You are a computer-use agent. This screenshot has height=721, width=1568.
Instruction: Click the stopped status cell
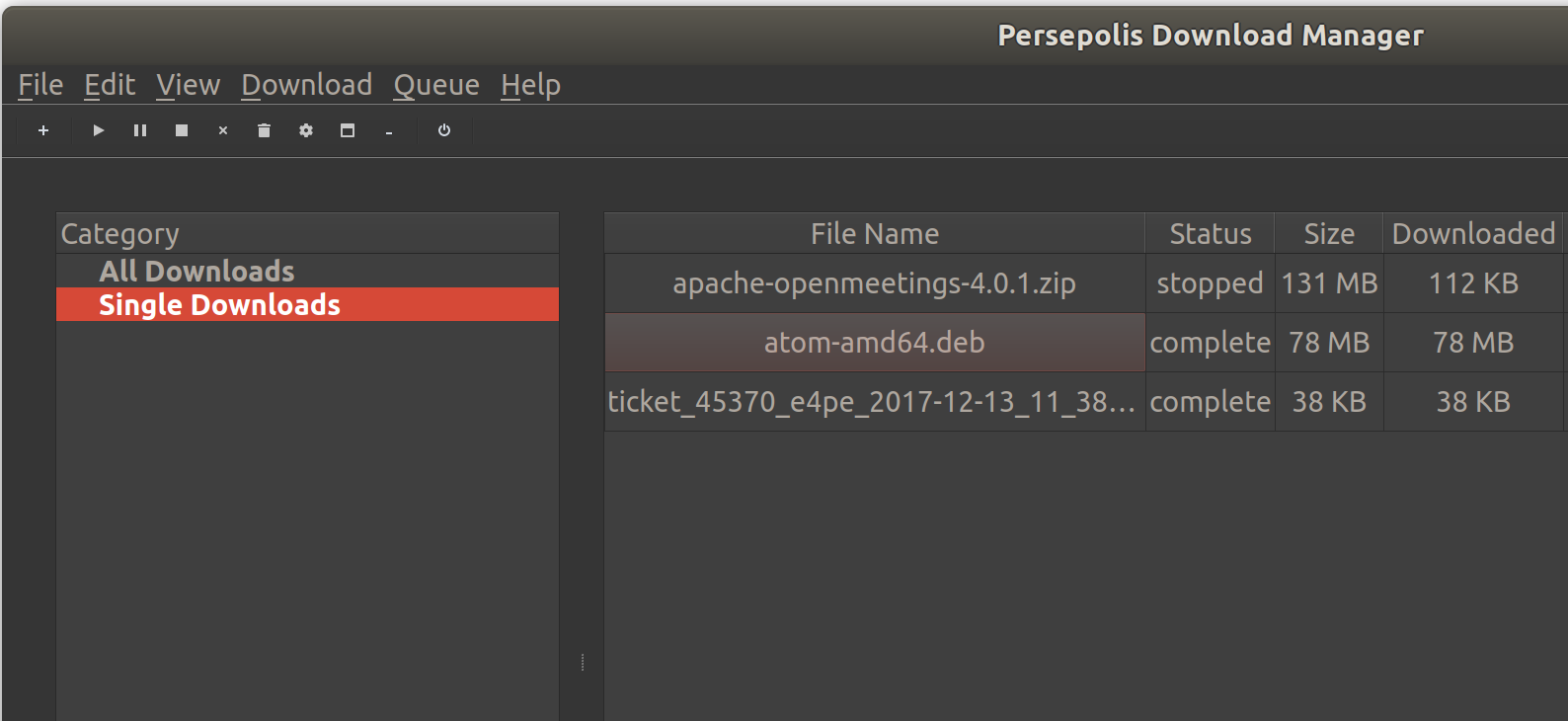(1211, 283)
